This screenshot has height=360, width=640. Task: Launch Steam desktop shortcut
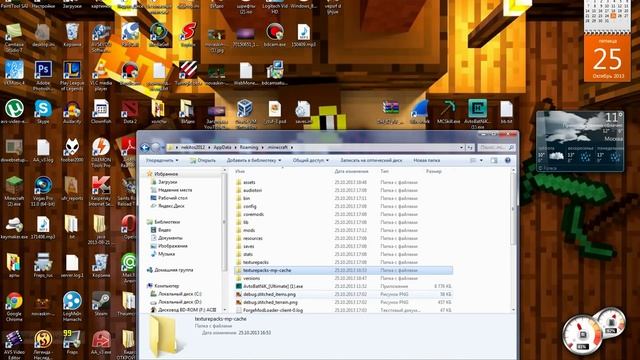tap(101, 303)
